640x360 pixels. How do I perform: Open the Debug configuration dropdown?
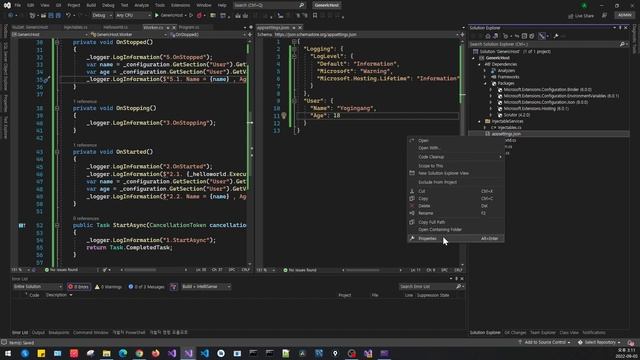(102, 16)
